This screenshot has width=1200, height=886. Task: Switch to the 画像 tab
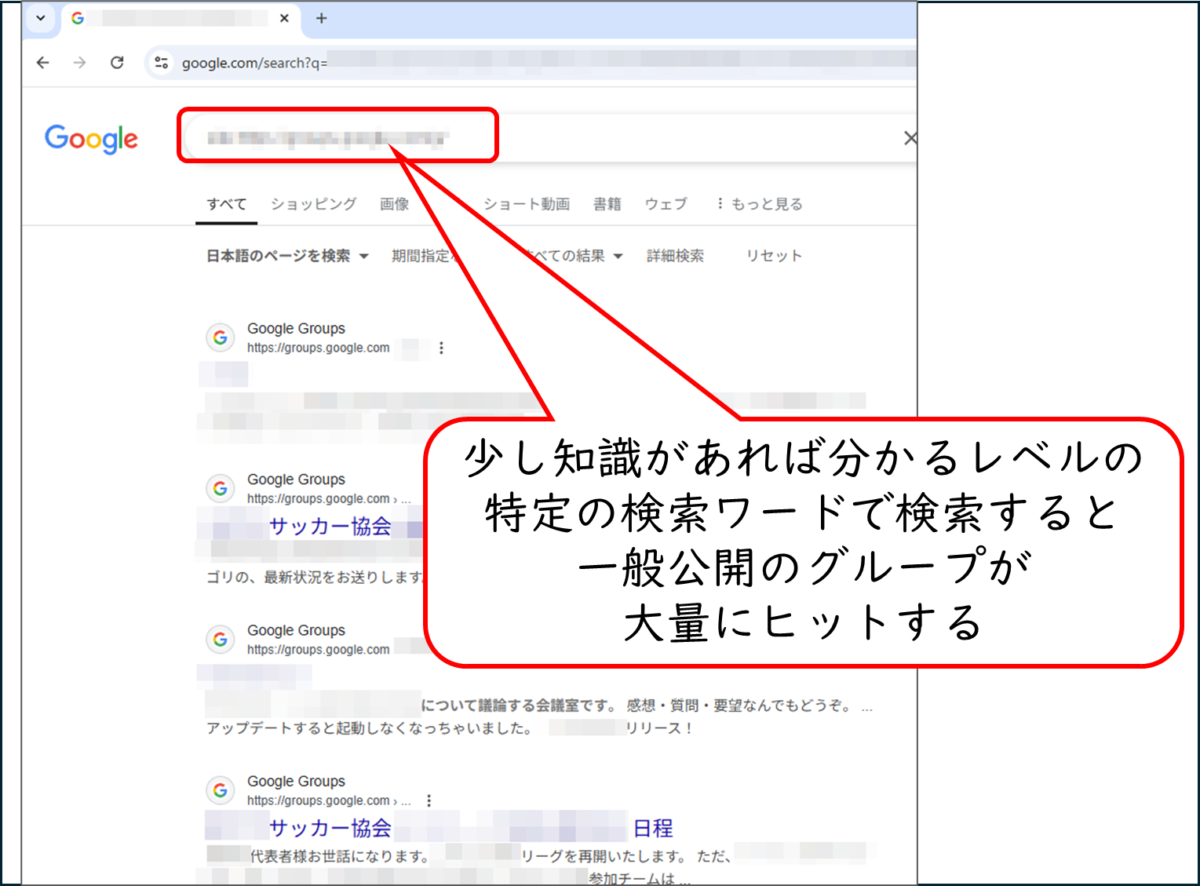394,204
